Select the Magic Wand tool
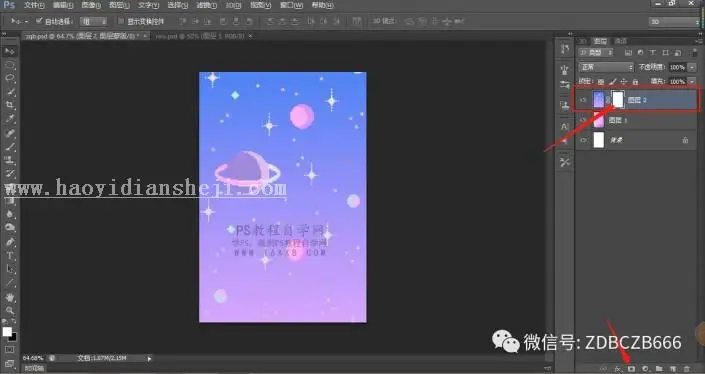Image resolution: width=705 pixels, height=374 pixels. [9, 92]
